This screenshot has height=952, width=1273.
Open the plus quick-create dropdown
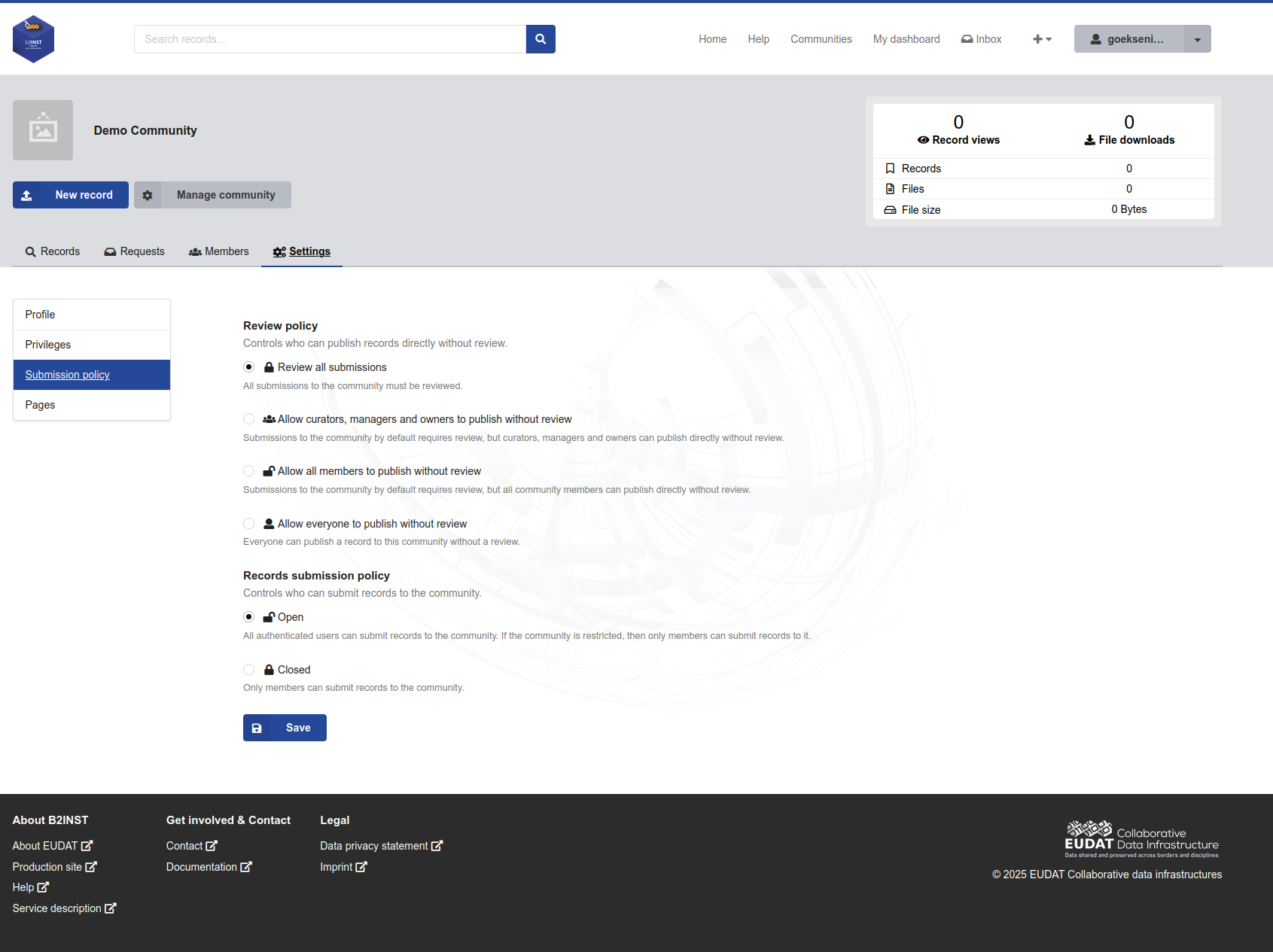(1042, 39)
